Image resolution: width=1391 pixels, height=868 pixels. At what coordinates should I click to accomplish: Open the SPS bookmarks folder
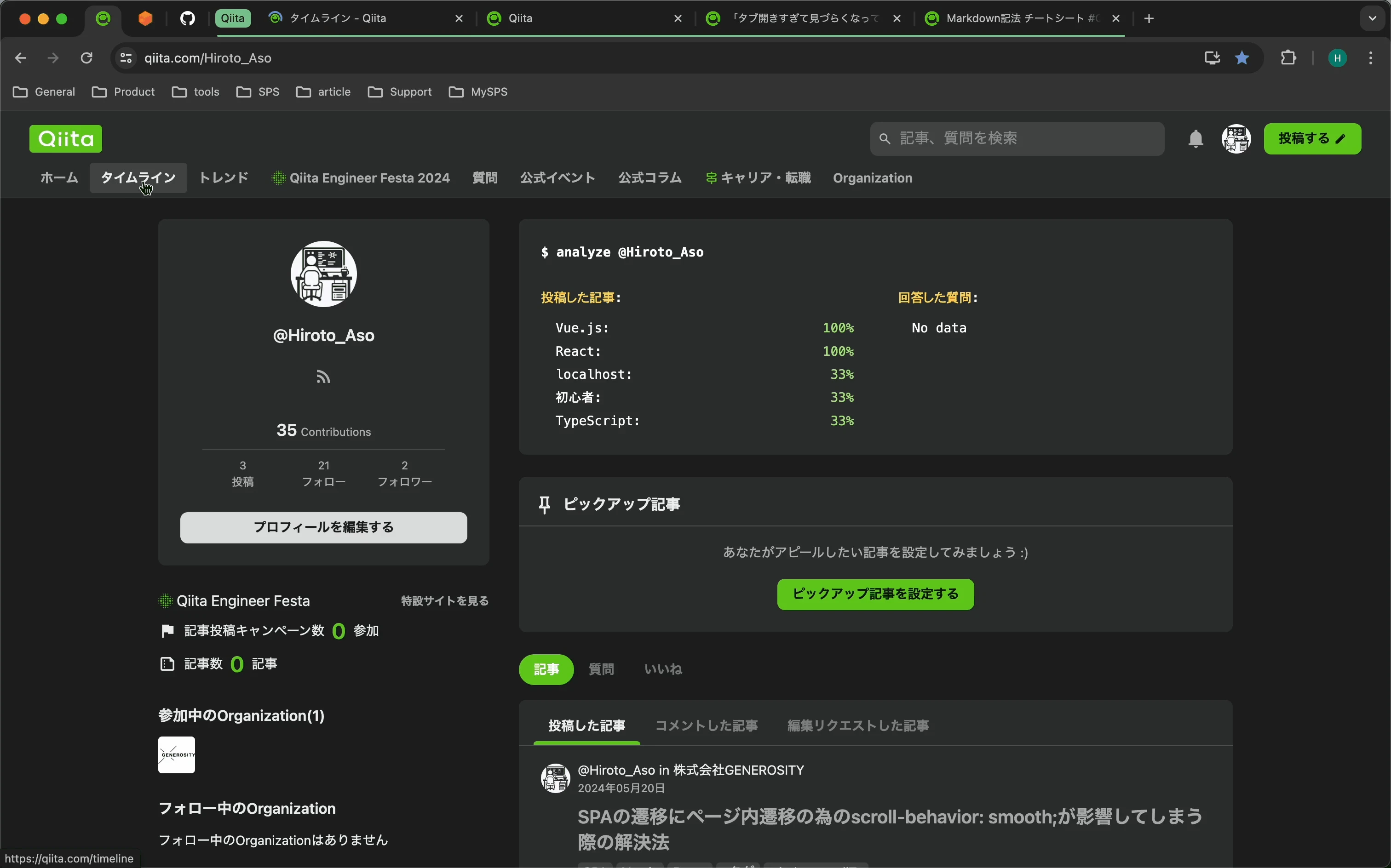(258, 92)
